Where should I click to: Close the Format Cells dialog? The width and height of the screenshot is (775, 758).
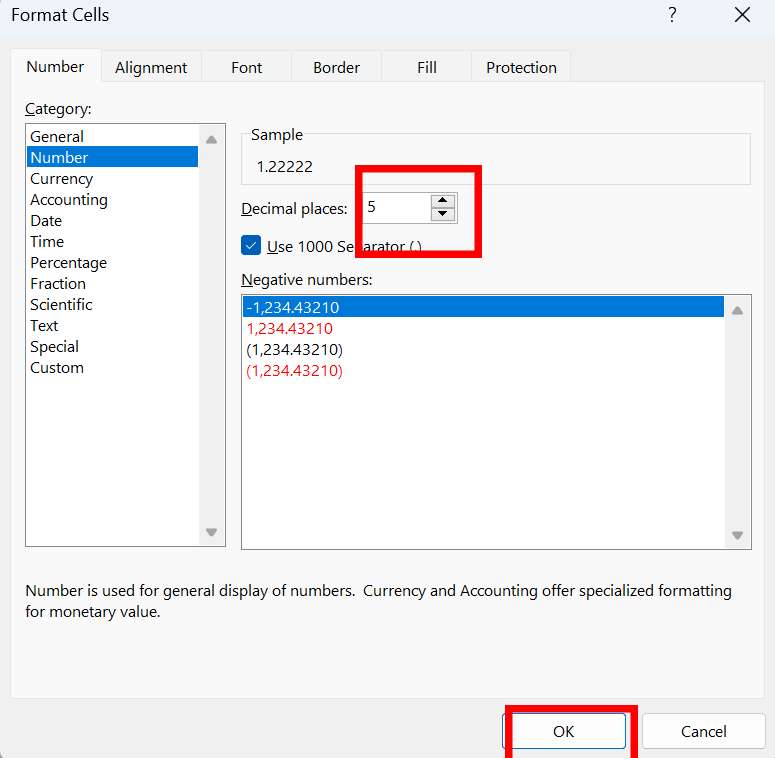pos(742,15)
